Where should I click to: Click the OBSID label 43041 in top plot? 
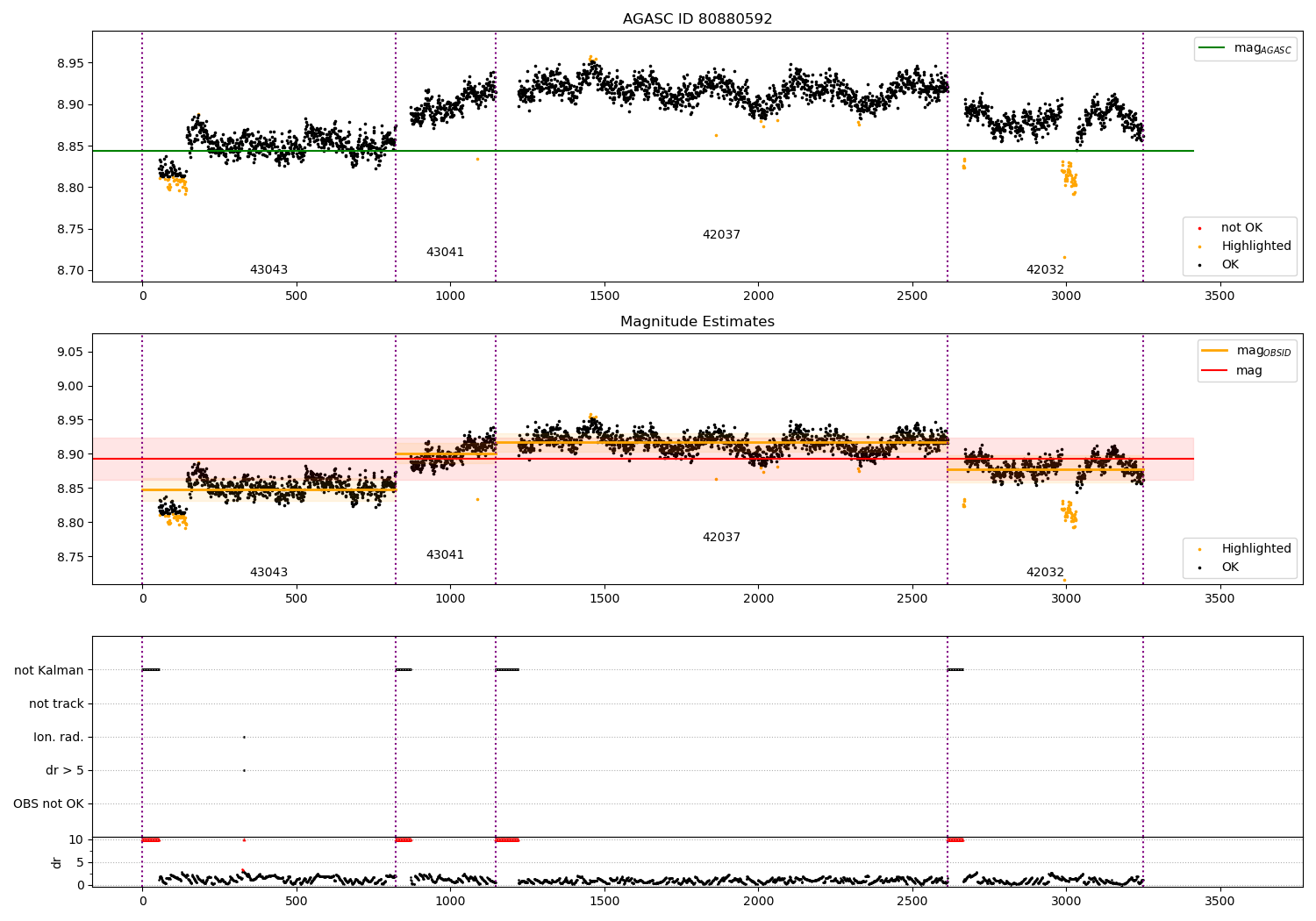(x=445, y=253)
